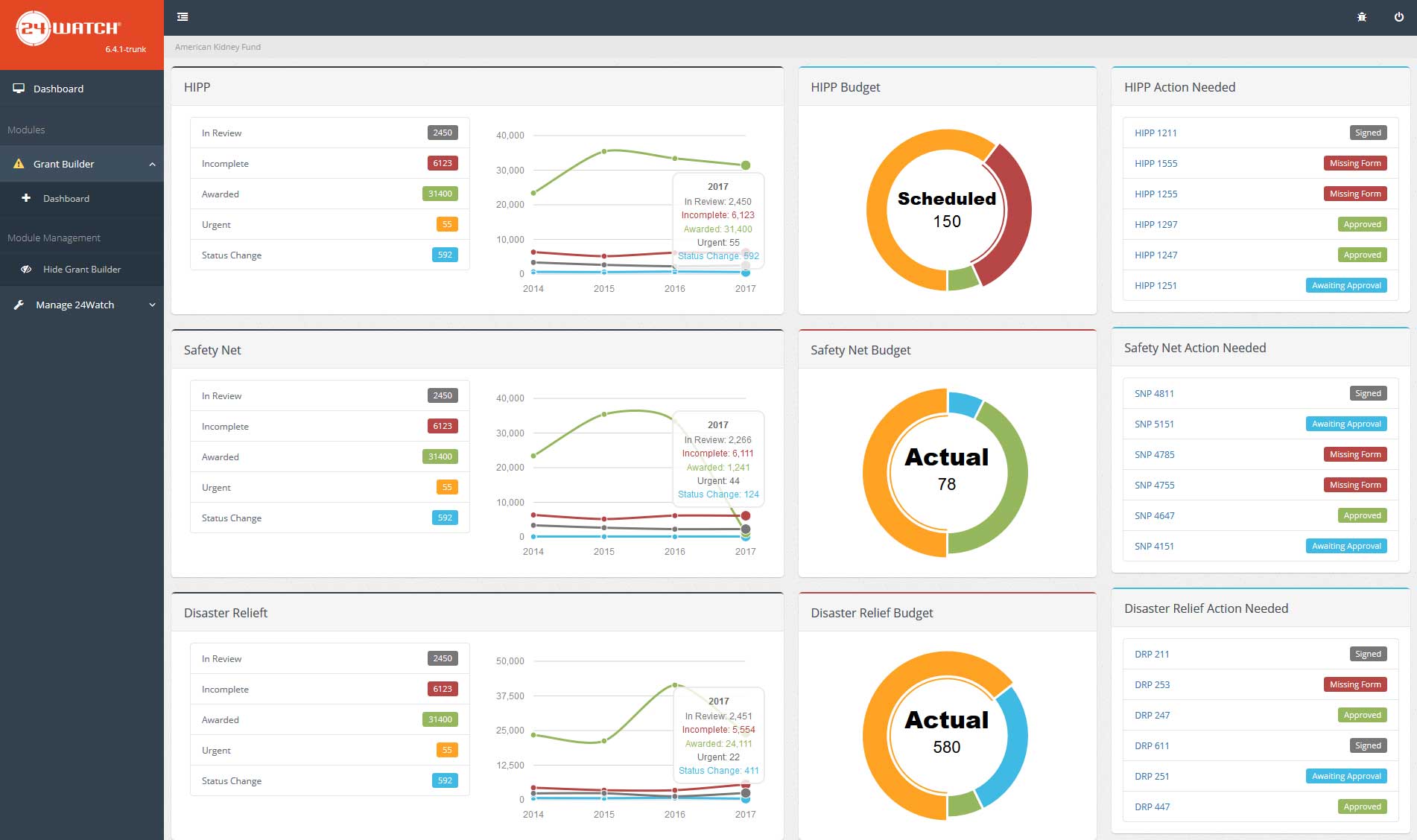The width and height of the screenshot is (1417, 840).
Task: Select Dashboard in the top sidebar
Action: pos(58,89)
